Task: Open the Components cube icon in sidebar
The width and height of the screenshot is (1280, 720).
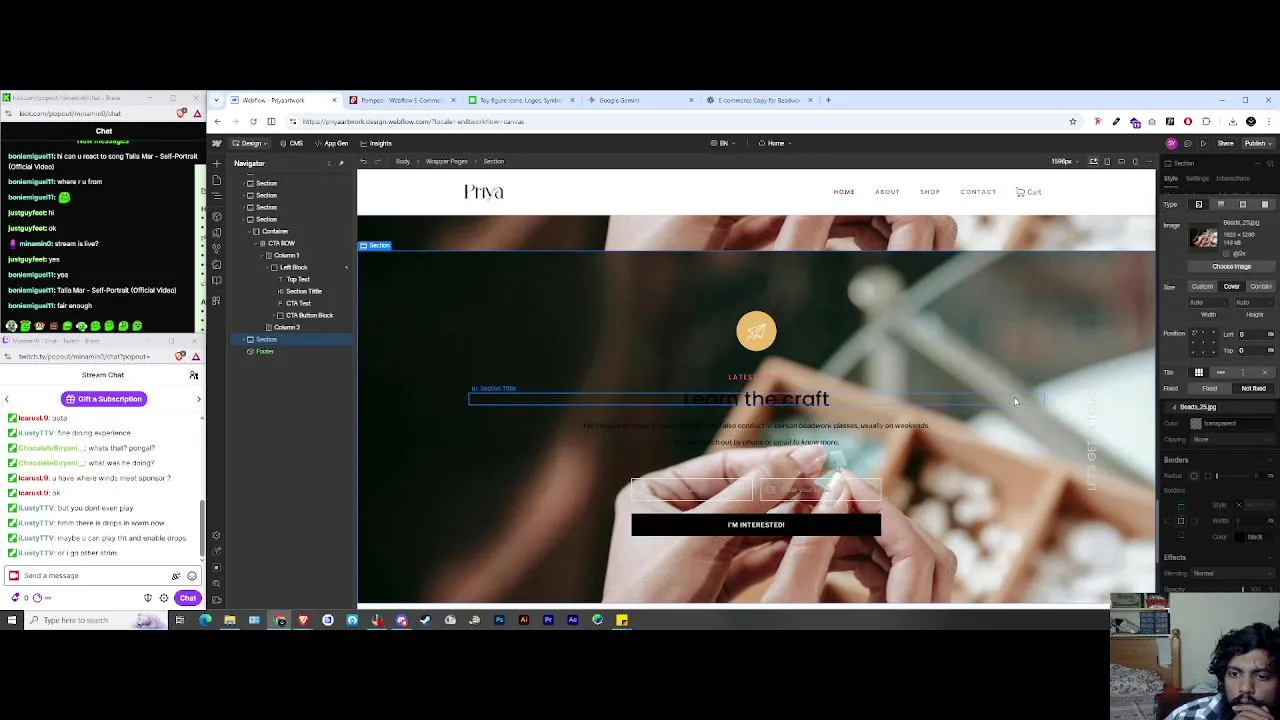Action: click(x=217, y=215)
